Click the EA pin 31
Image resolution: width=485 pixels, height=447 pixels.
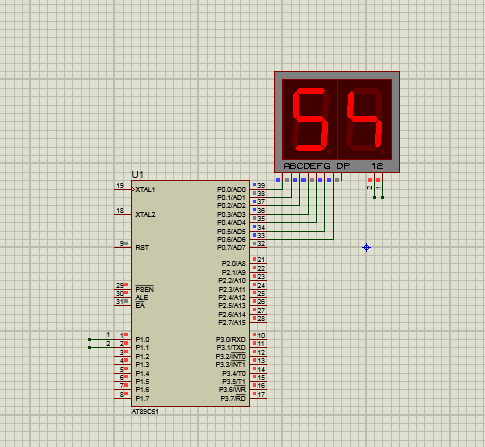pyautogui.click(x=123, y=305)
